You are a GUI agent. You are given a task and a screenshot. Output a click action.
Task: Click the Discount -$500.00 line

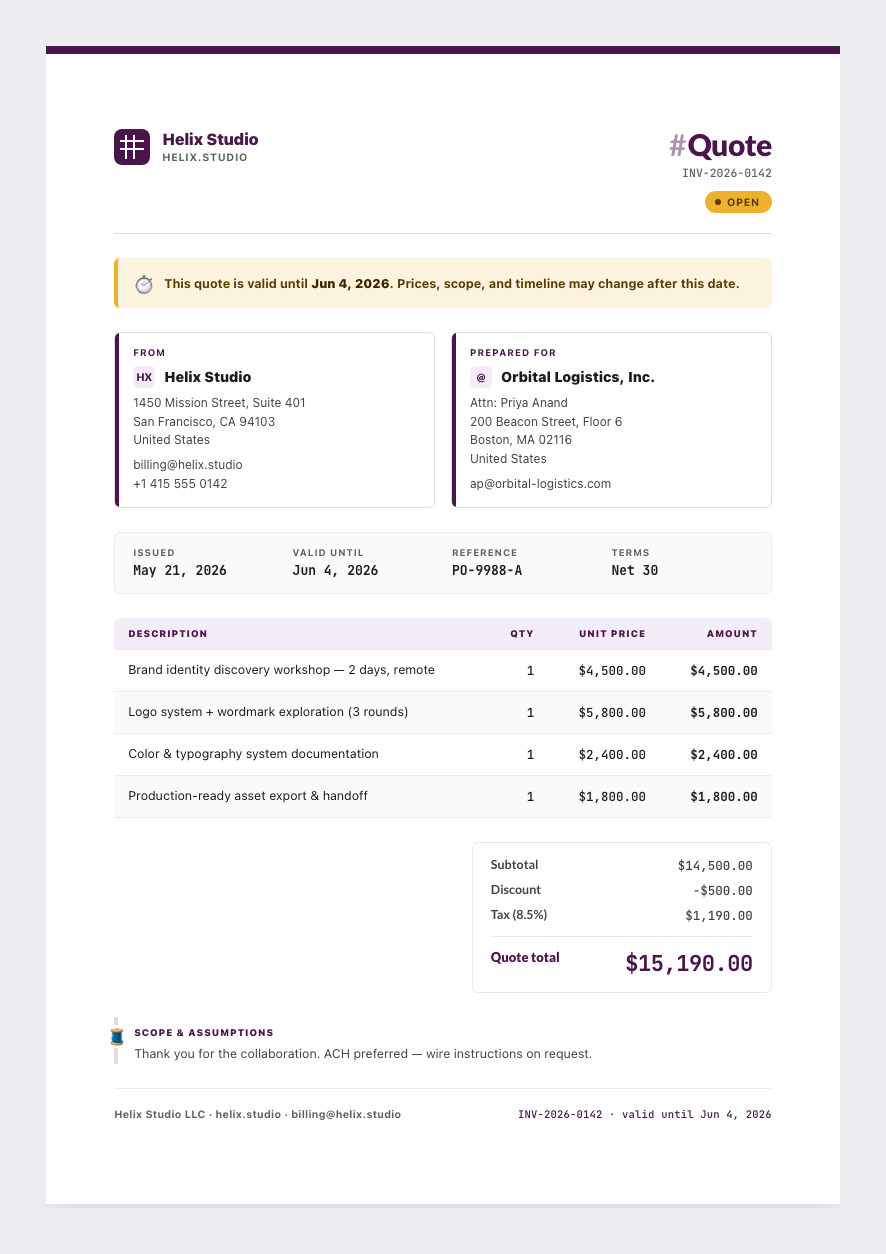tap(622, 890)
